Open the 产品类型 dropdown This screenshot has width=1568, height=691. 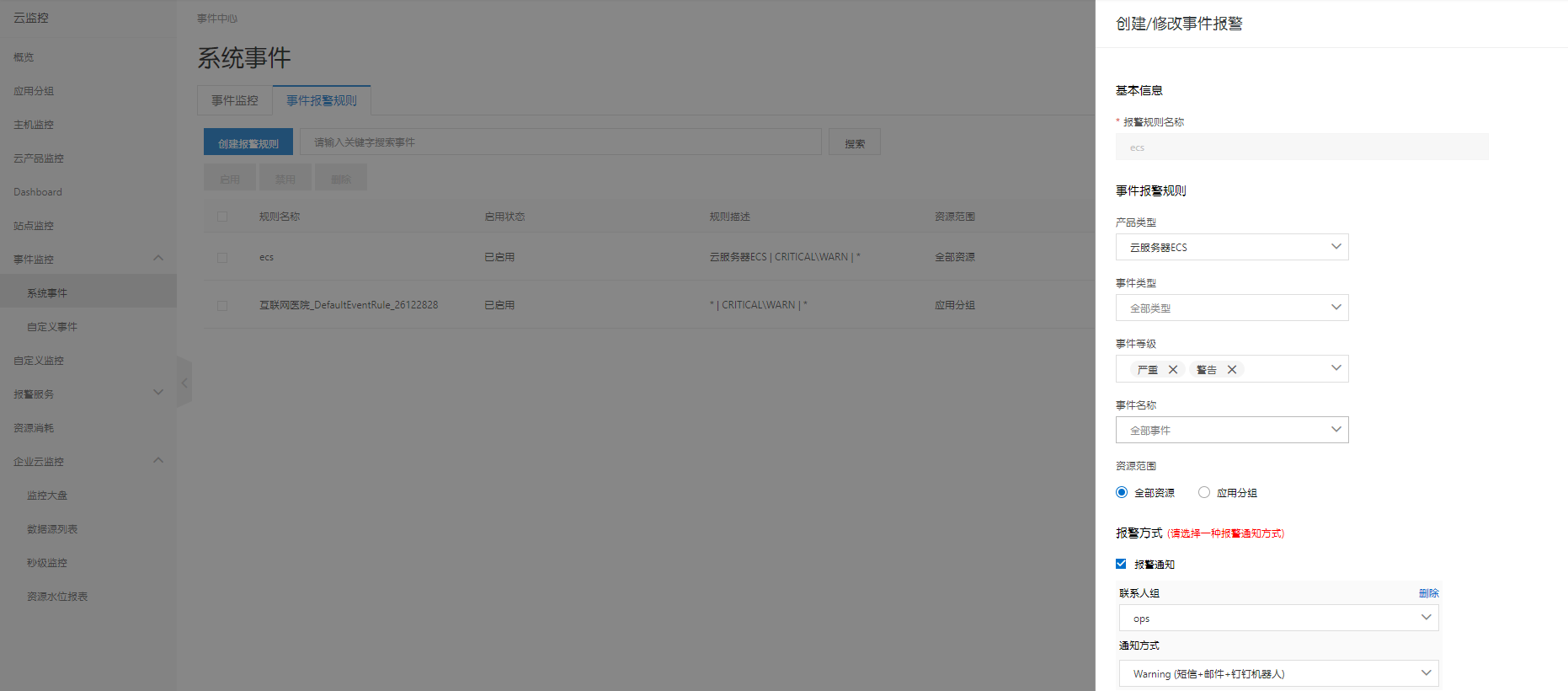click(1231, 247)
